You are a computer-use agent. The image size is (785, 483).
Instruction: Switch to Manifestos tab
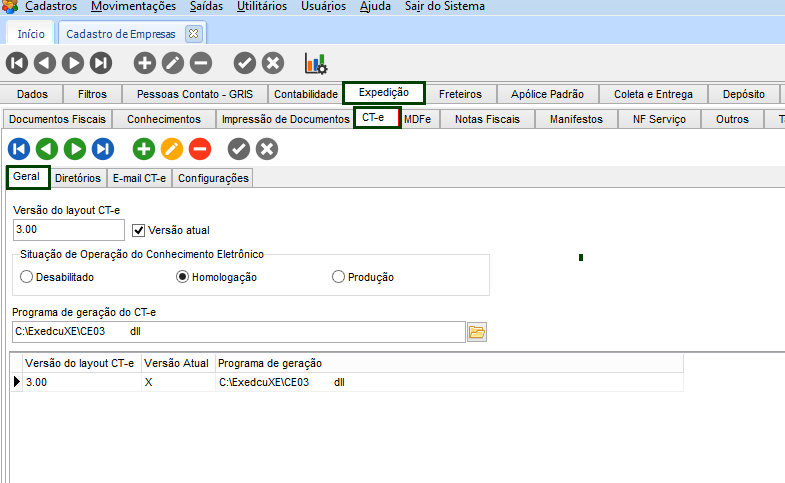576,119
